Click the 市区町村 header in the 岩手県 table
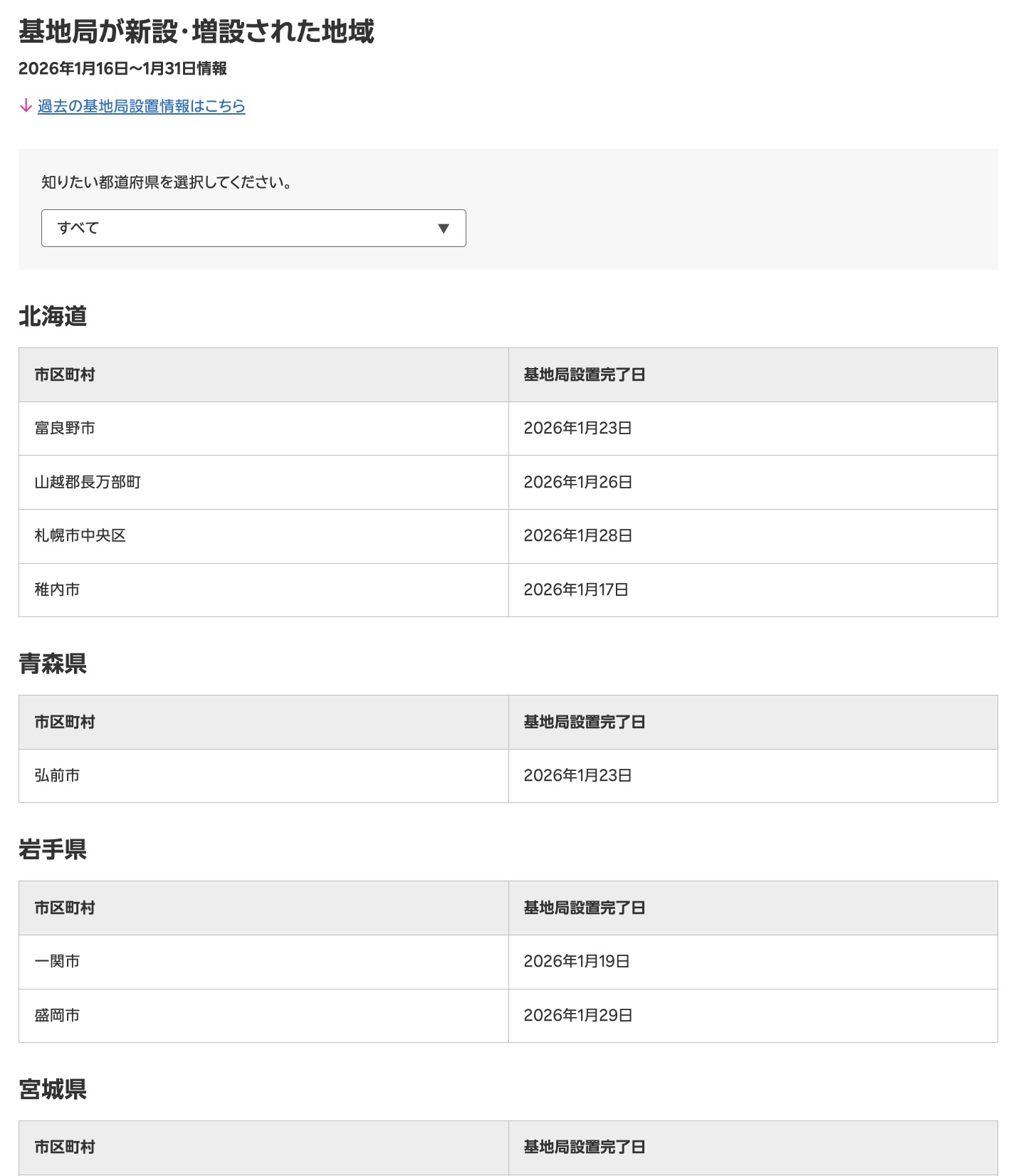This screenshot has width=1021, height=1176. (x=263, y=908)
